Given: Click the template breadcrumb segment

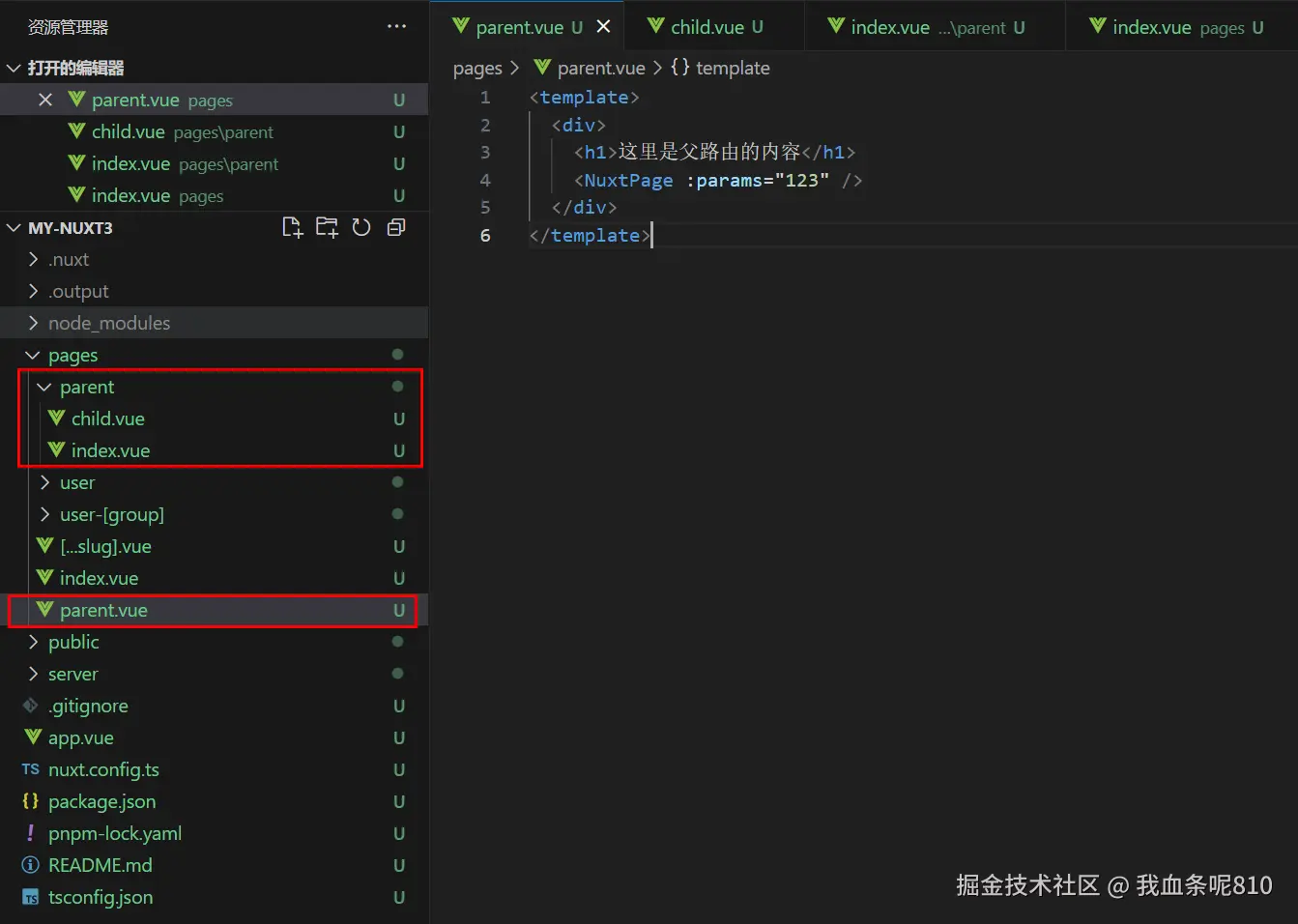Looking at the screenshot, I should click(x=733, y=68).
